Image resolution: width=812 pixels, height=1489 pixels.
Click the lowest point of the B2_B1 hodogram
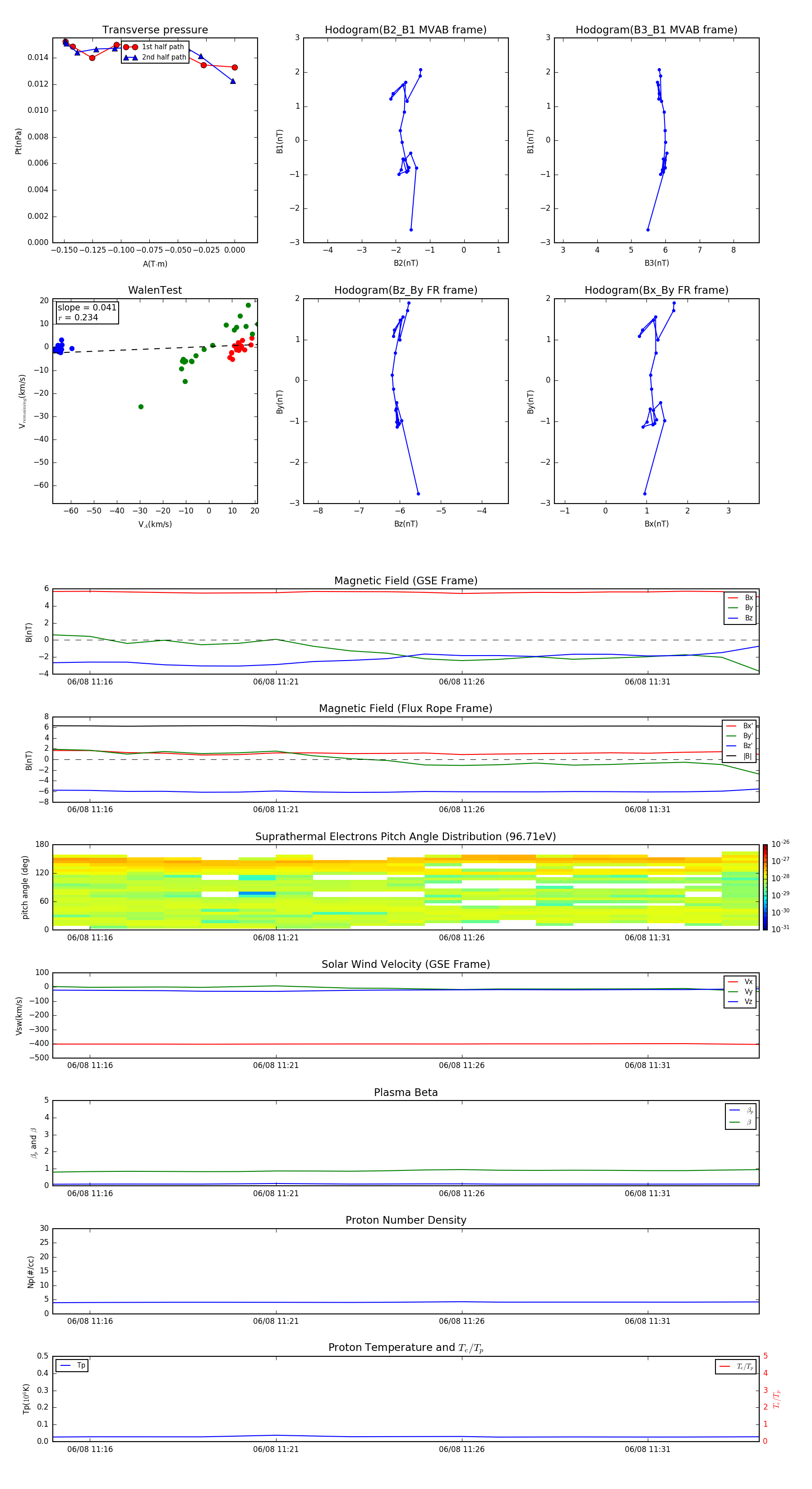[411, 230]
